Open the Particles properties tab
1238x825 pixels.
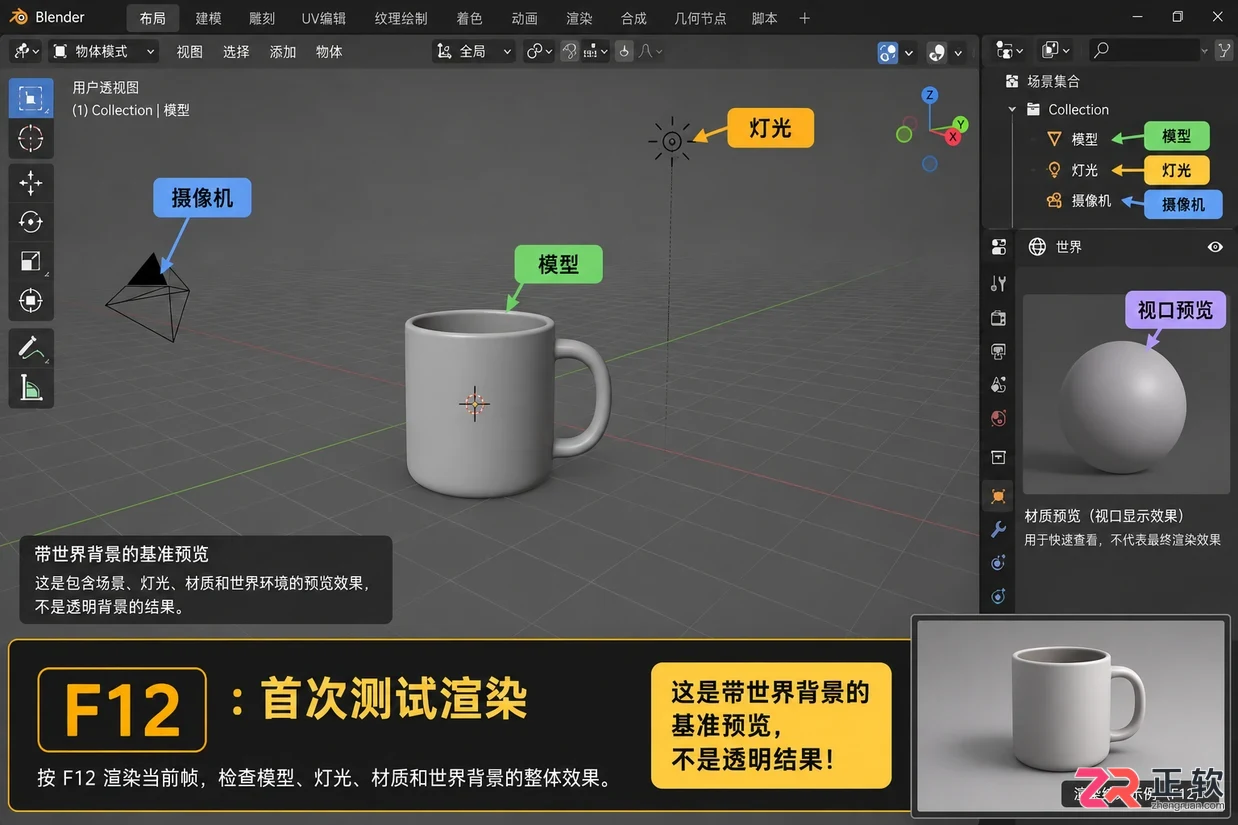(x=998, y=563)
